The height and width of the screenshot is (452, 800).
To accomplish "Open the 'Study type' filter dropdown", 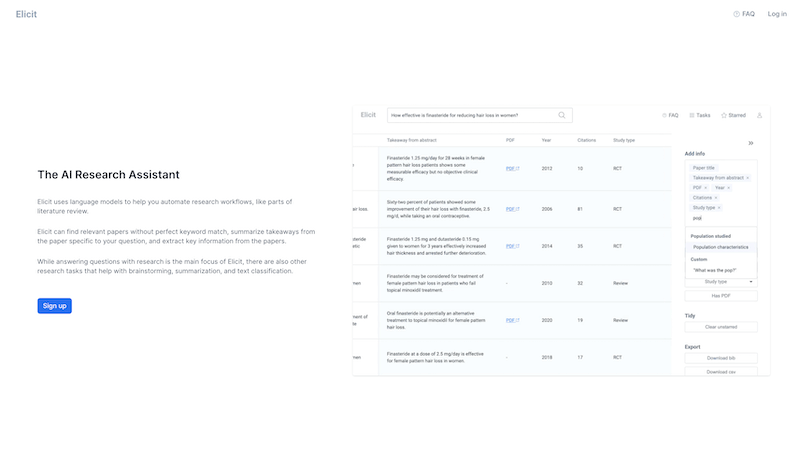I will 720,282.
